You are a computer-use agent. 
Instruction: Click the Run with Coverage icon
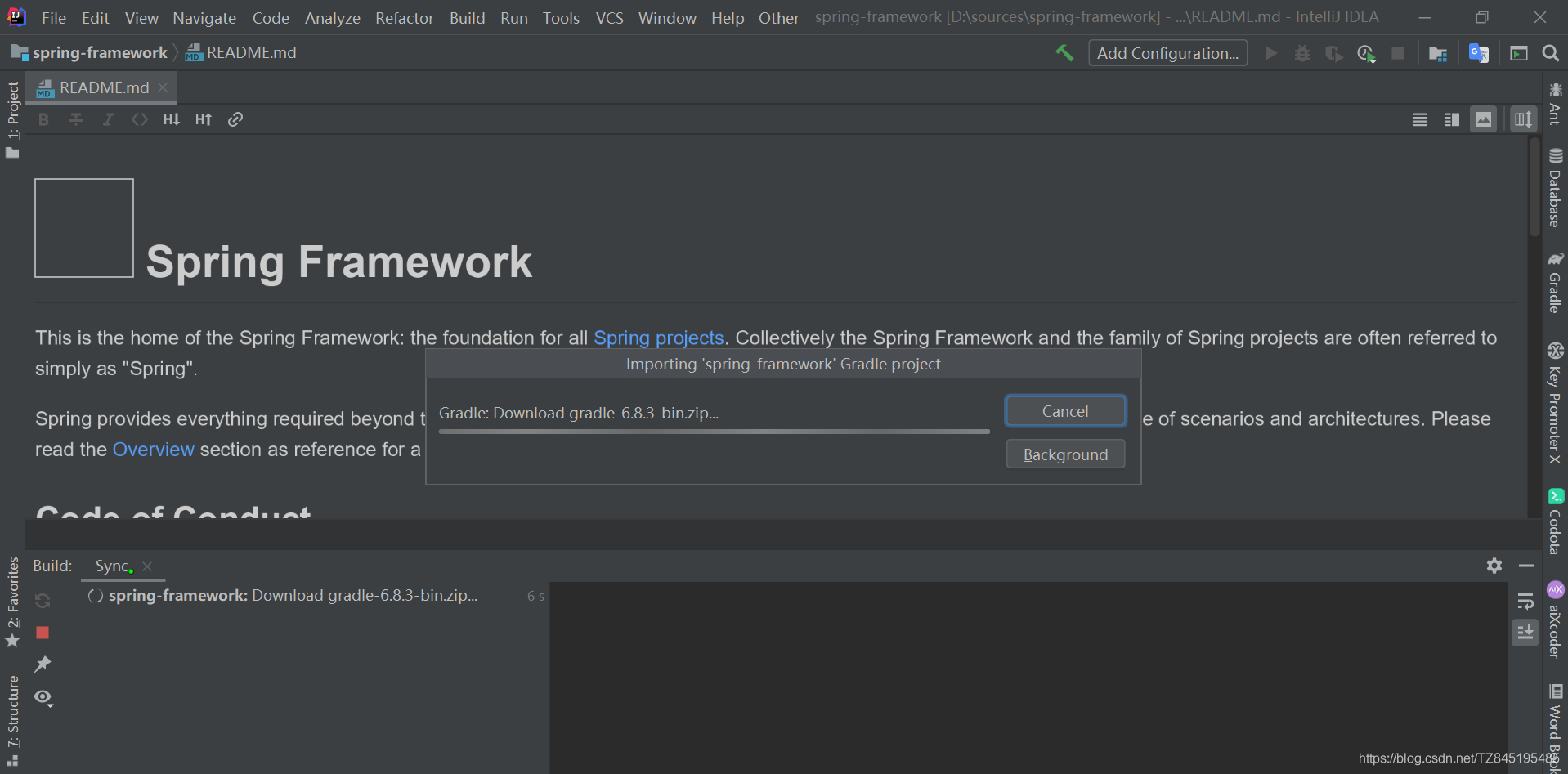coord(1334,53)
